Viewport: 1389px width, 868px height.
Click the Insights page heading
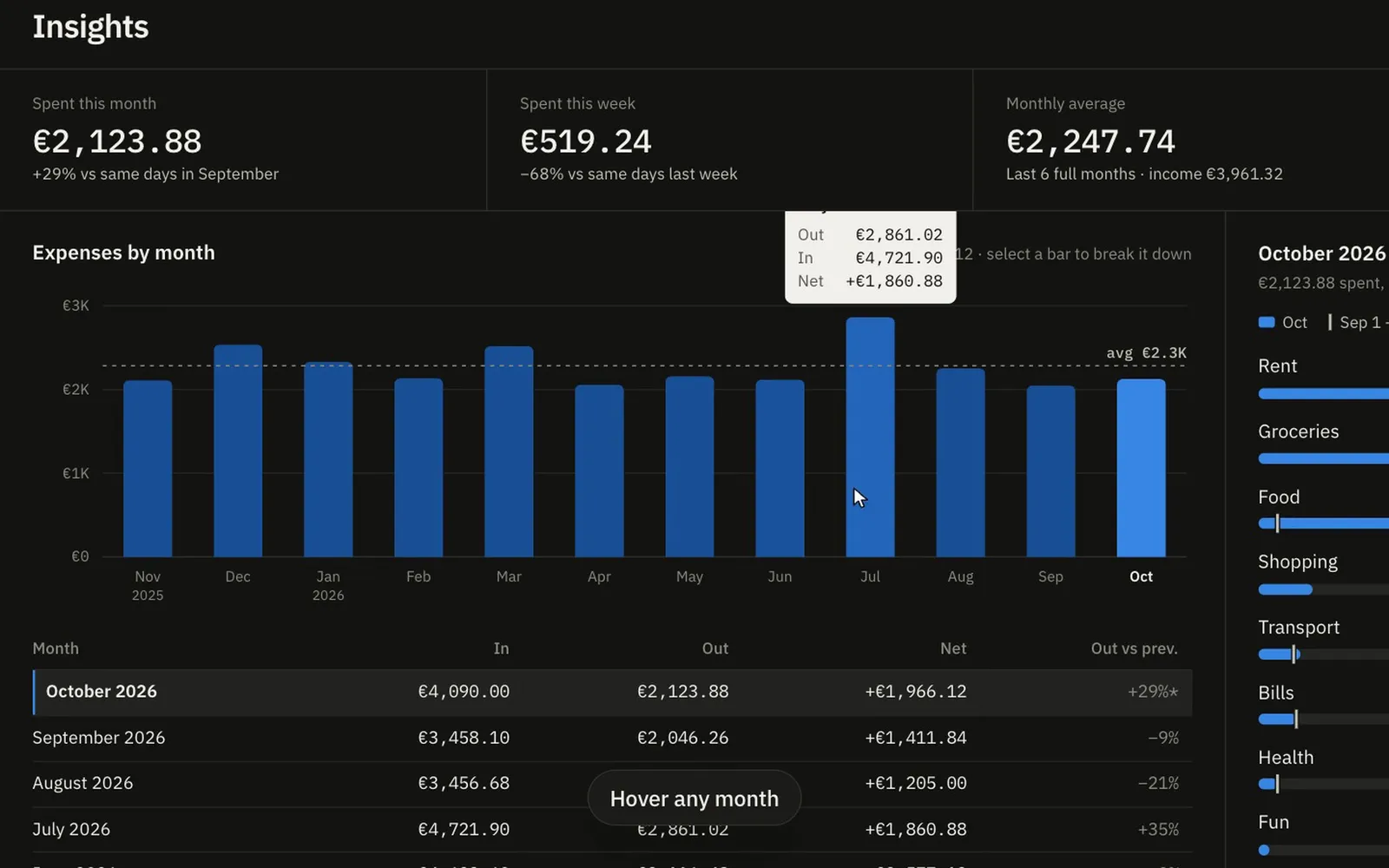pyautogui.click(x=90, y=27)
